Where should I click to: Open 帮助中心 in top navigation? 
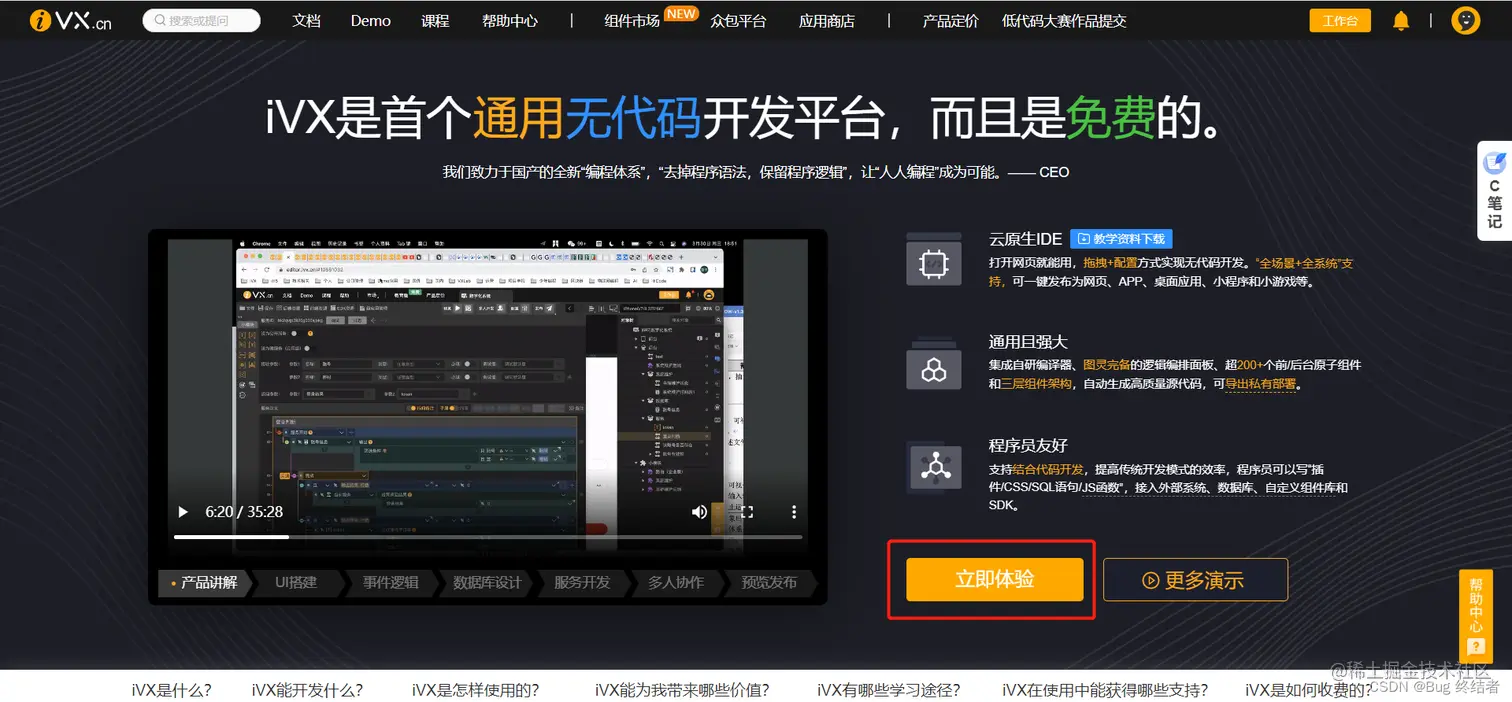coord(510,21)
